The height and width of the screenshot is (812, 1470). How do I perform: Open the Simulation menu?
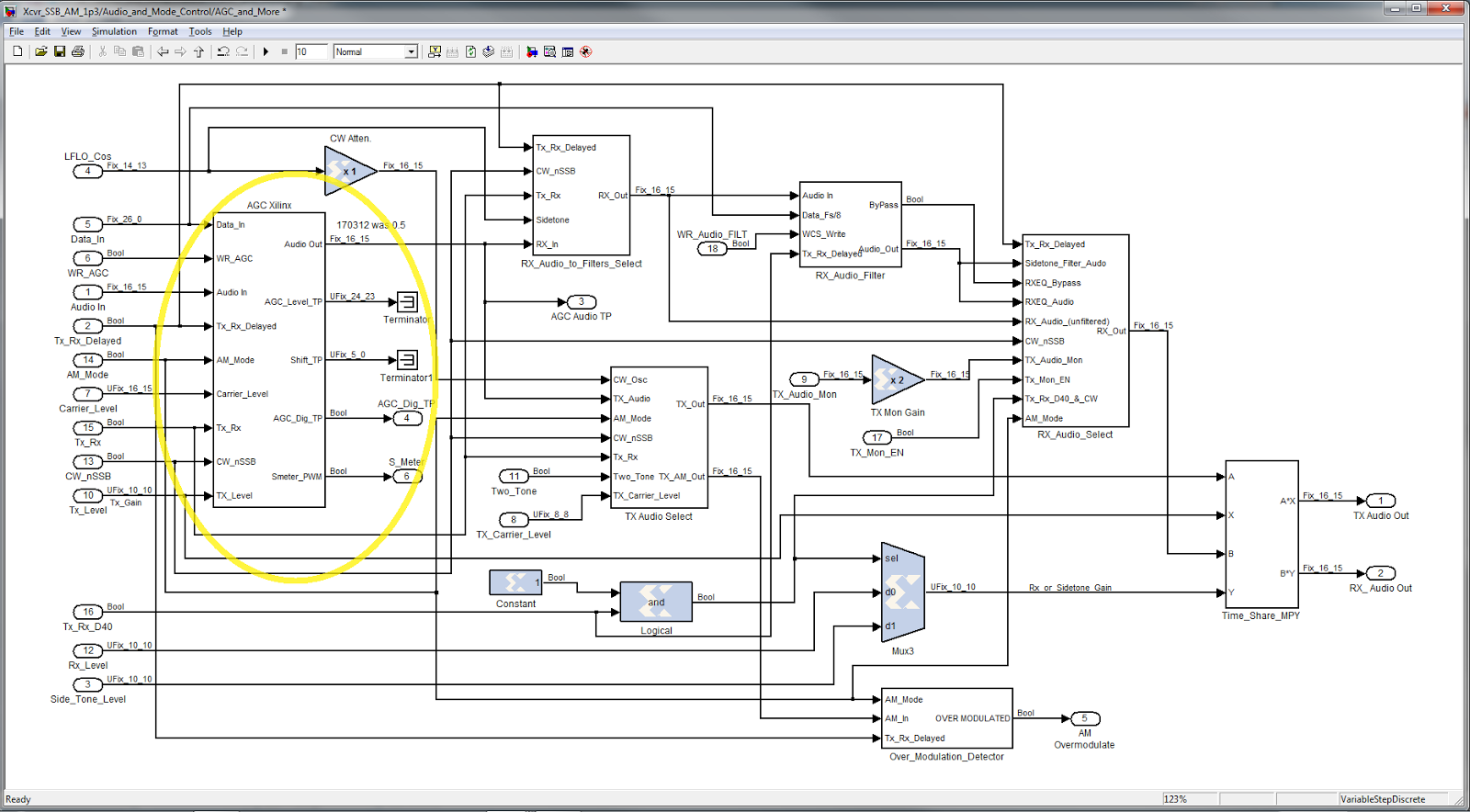[x=114, y=31]
